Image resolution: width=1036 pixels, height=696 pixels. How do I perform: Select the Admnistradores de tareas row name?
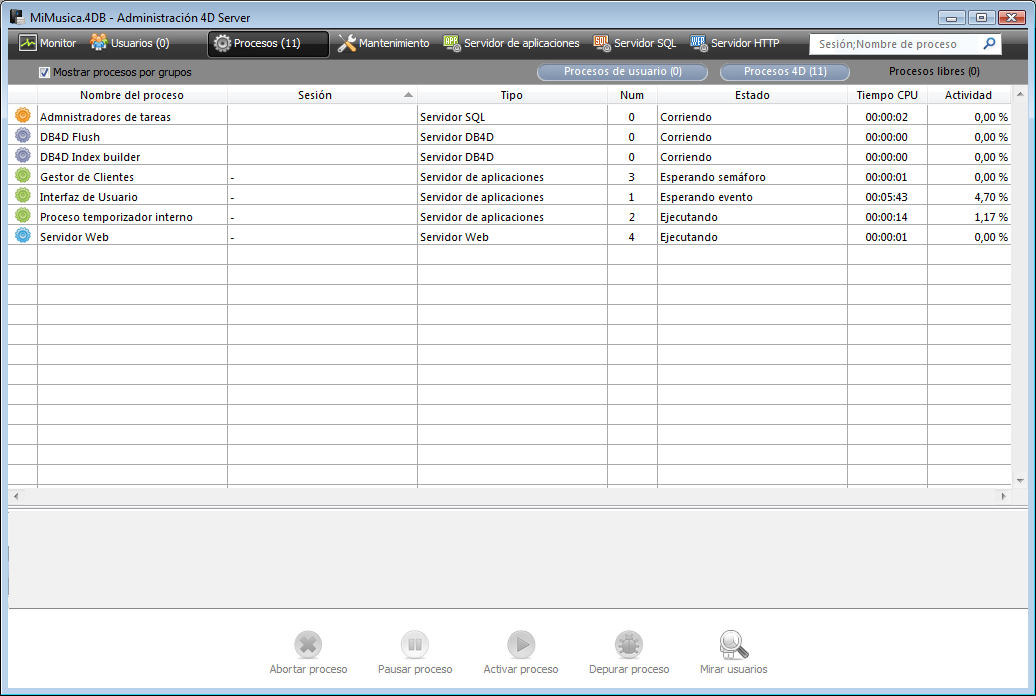click(x=106, y=117)
